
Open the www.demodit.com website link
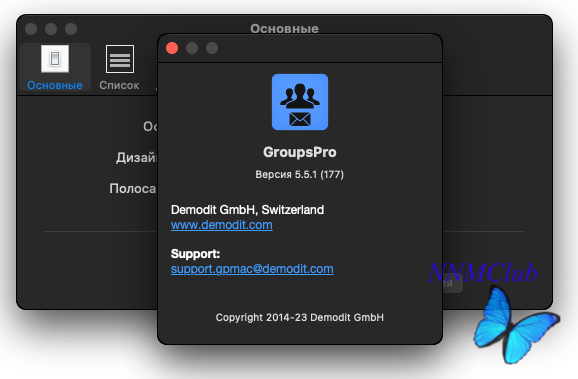tap(222, 225)
